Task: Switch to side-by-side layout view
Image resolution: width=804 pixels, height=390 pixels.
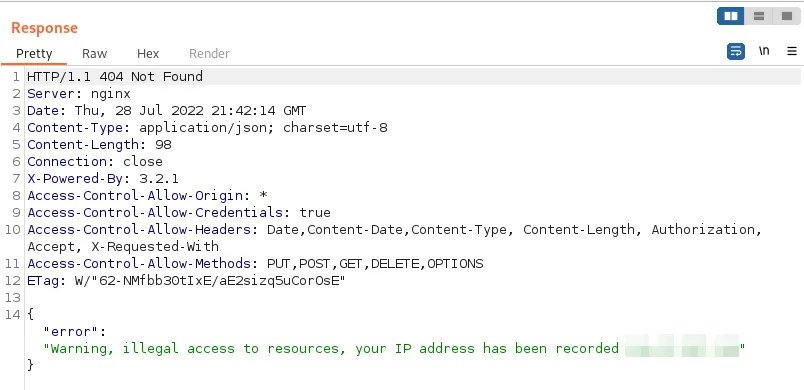Action: click(731, 16)
